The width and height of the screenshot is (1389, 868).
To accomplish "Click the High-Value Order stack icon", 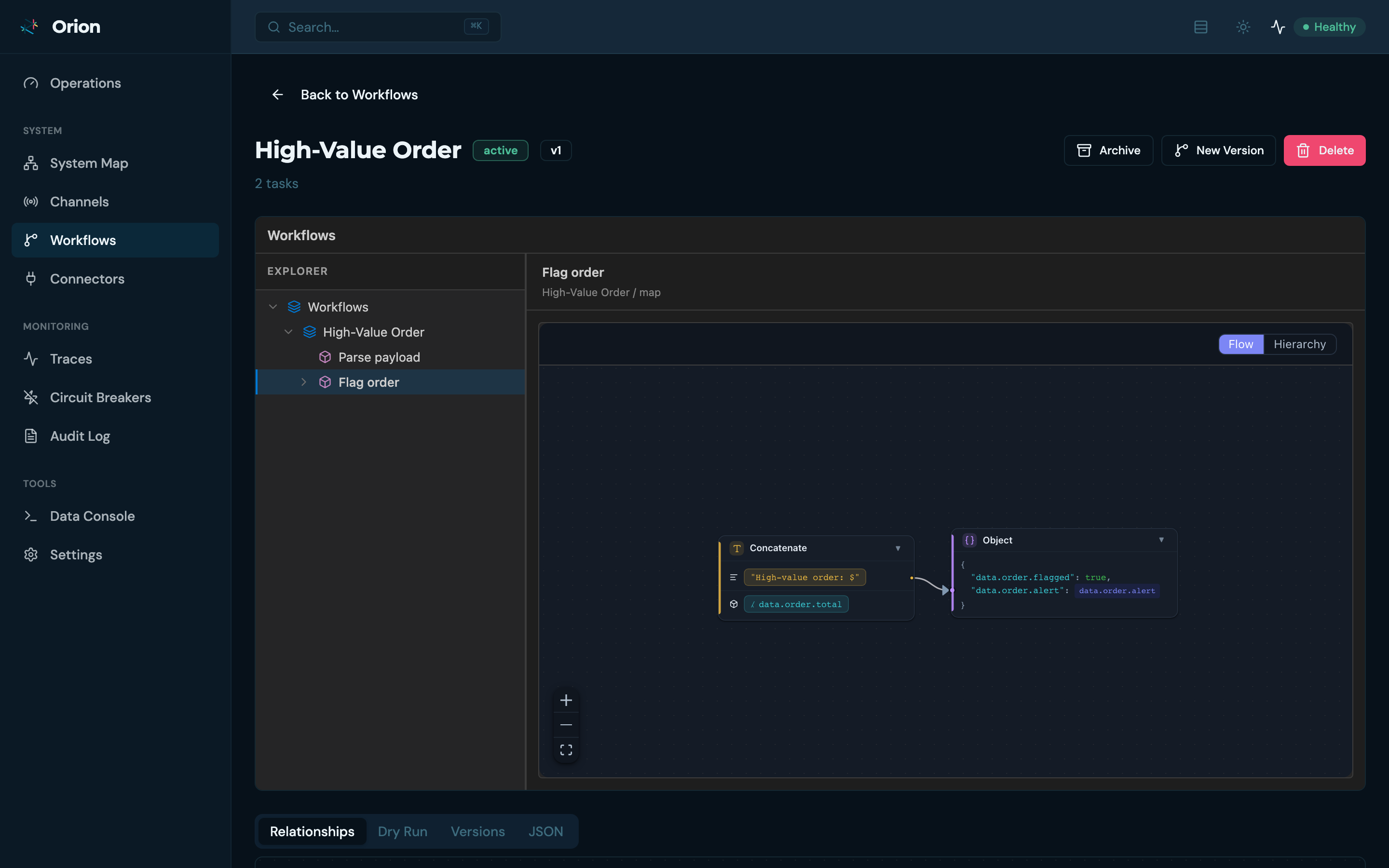I will 310,332.
